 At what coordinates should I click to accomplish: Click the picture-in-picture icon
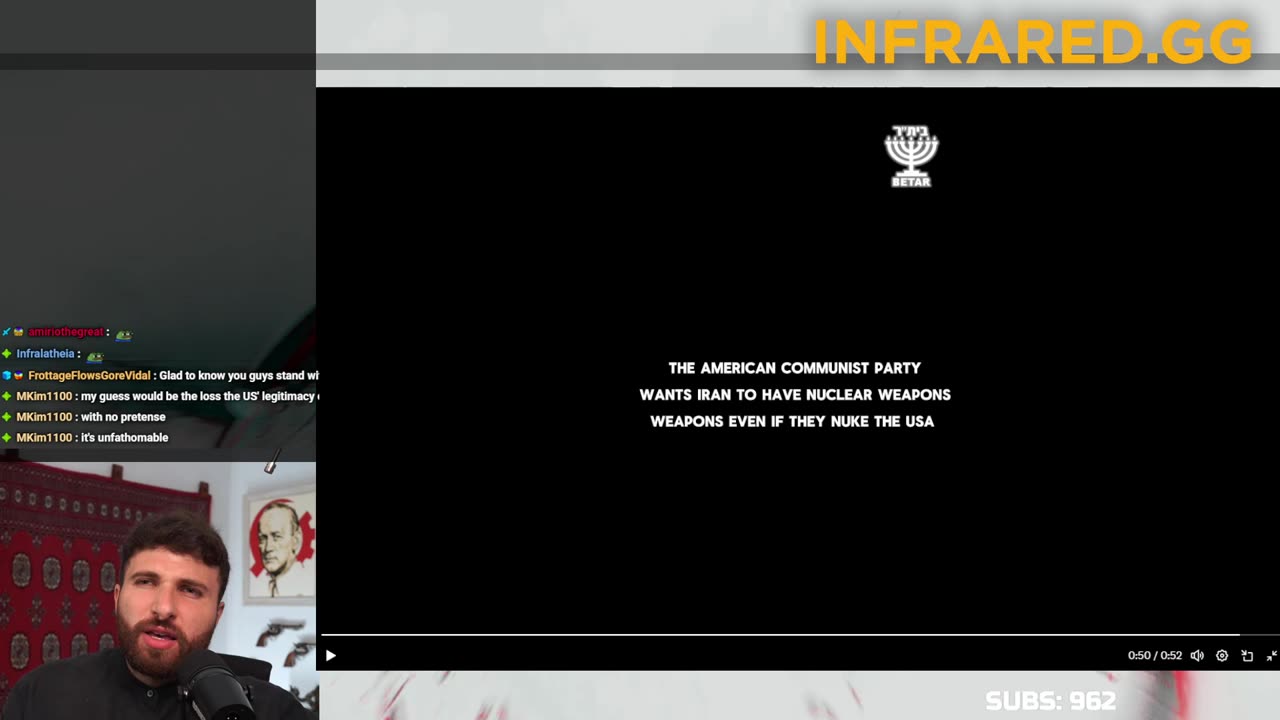pos(1247,656)
